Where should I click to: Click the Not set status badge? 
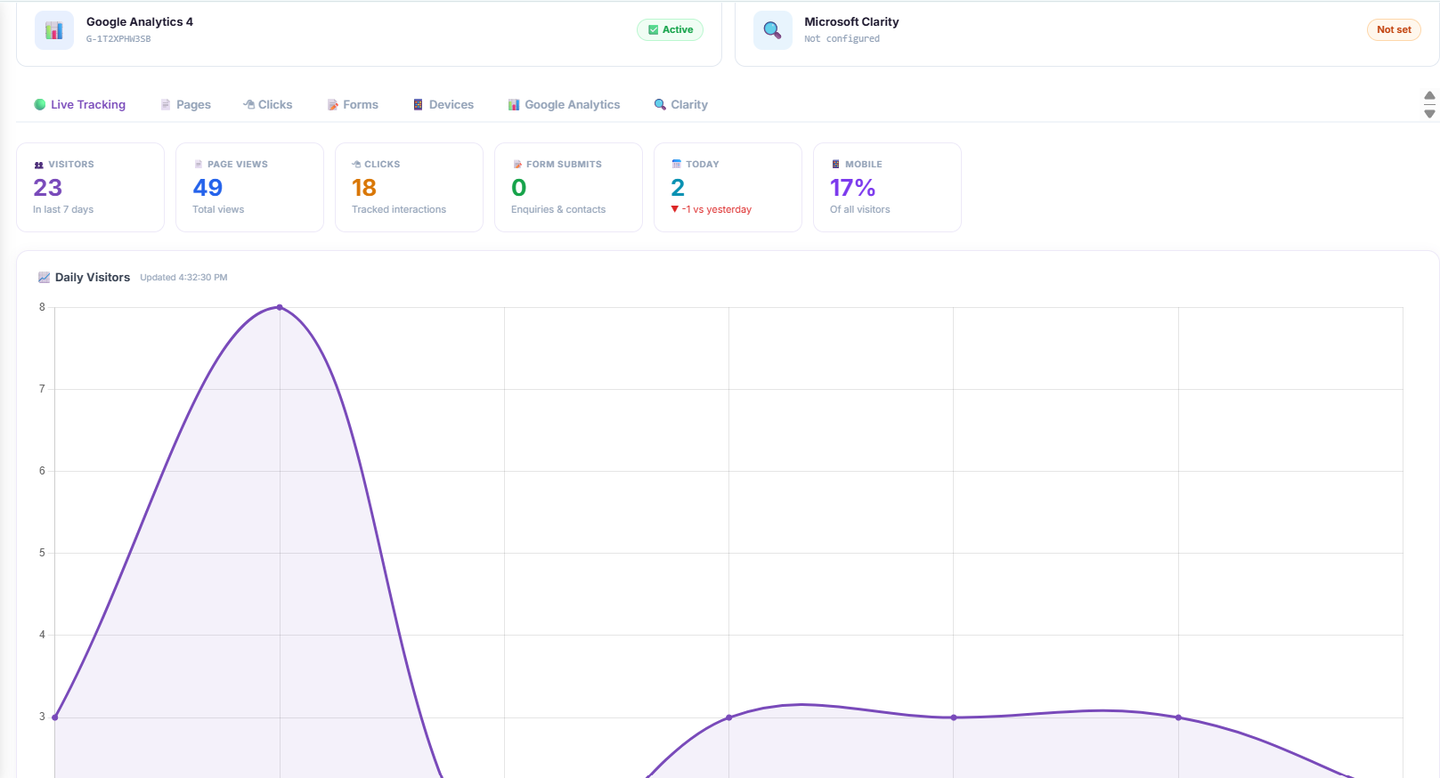pos(1394,30)
